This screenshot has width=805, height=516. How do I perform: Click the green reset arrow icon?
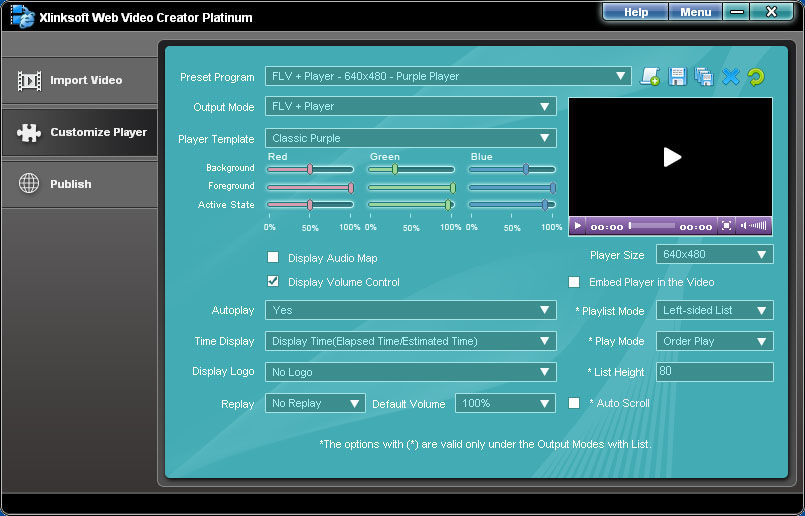coord(756,77)
